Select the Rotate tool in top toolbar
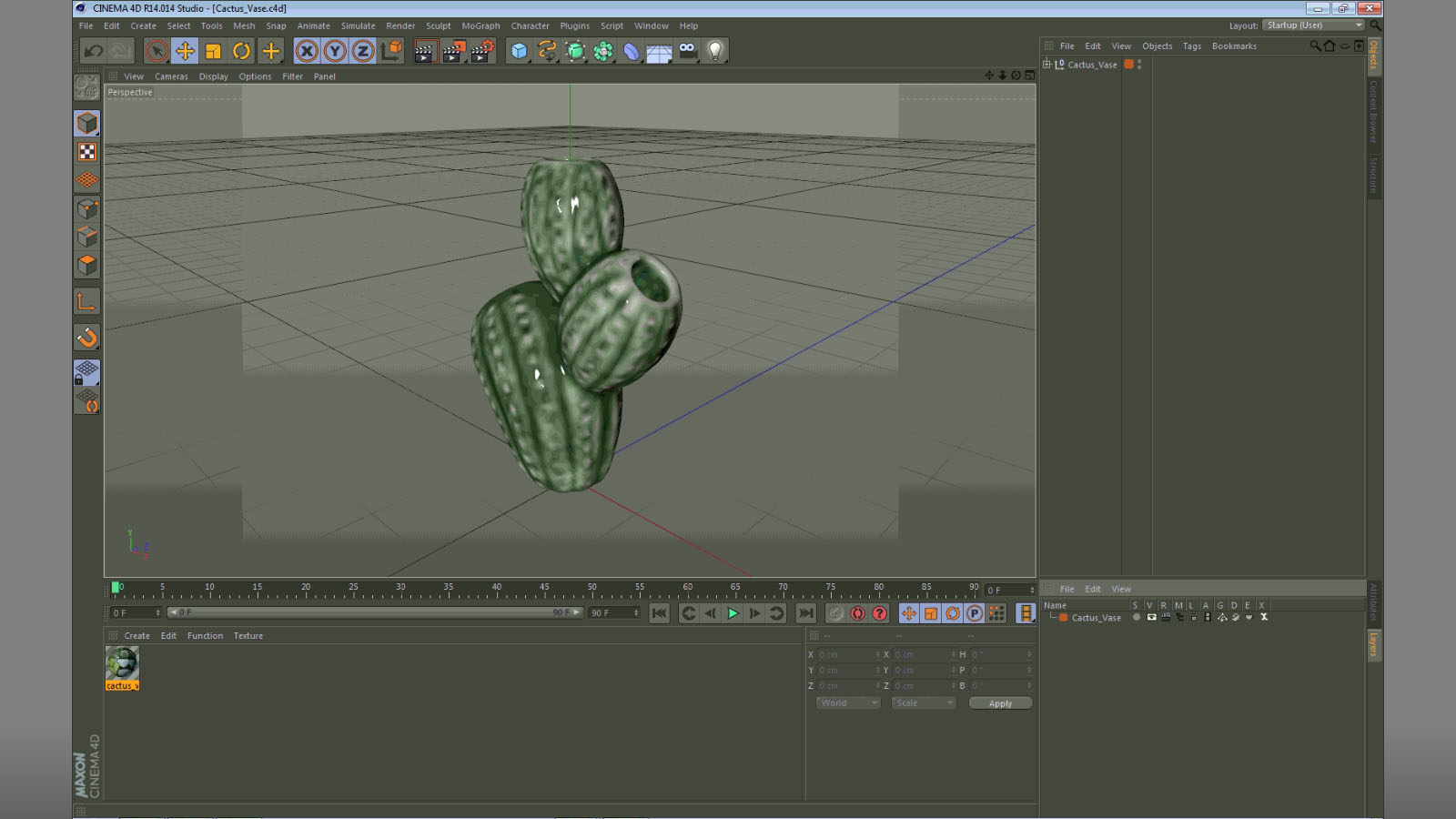 pyautogui.click(x=241, y=51)
